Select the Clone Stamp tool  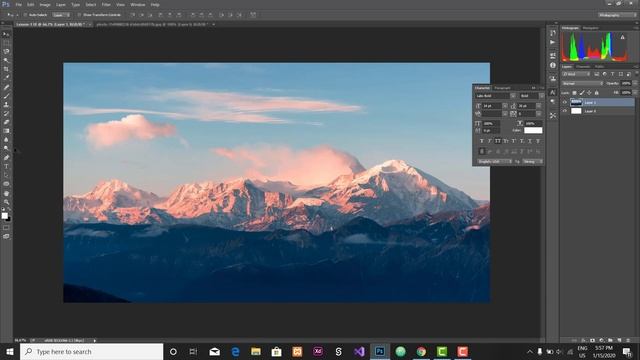(x=6, y=105)
